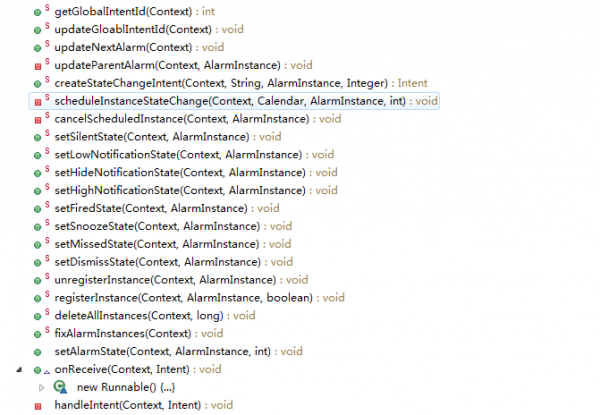Click the green public icon beside getGlobalIntentId
This screenshot has width=600, height=415.
tap(38, 13)
